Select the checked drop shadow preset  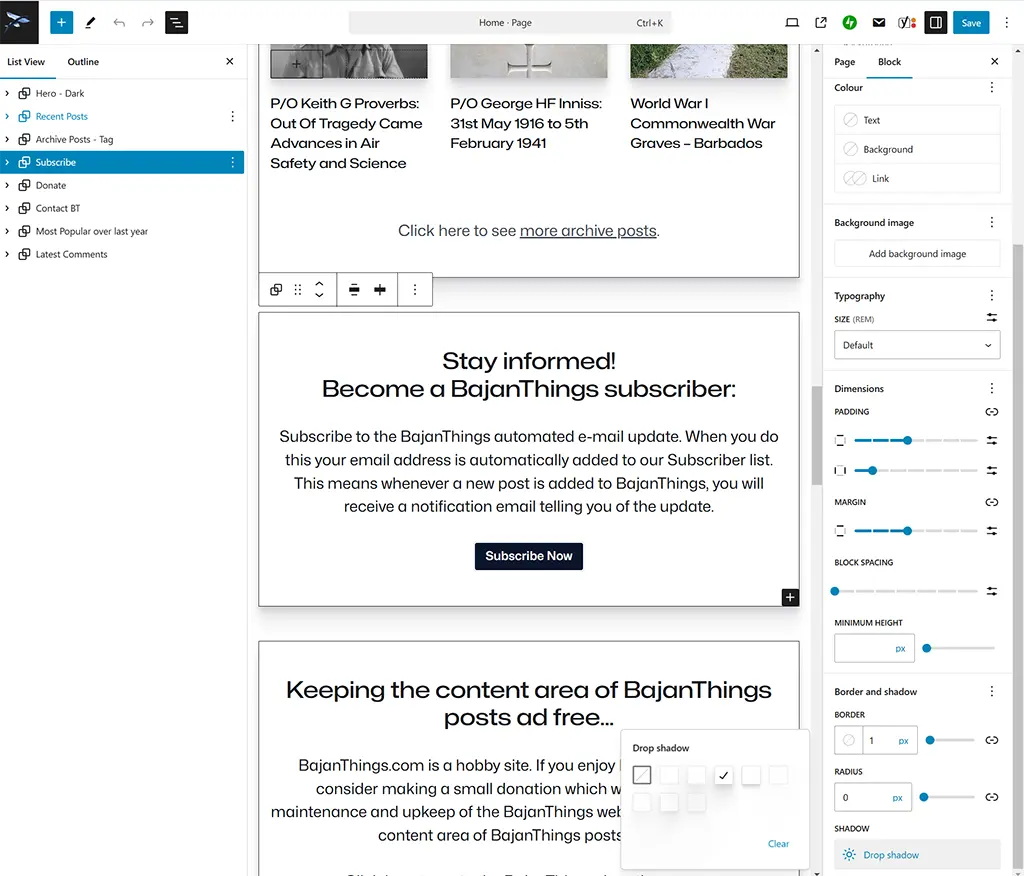tap(723, 775)
